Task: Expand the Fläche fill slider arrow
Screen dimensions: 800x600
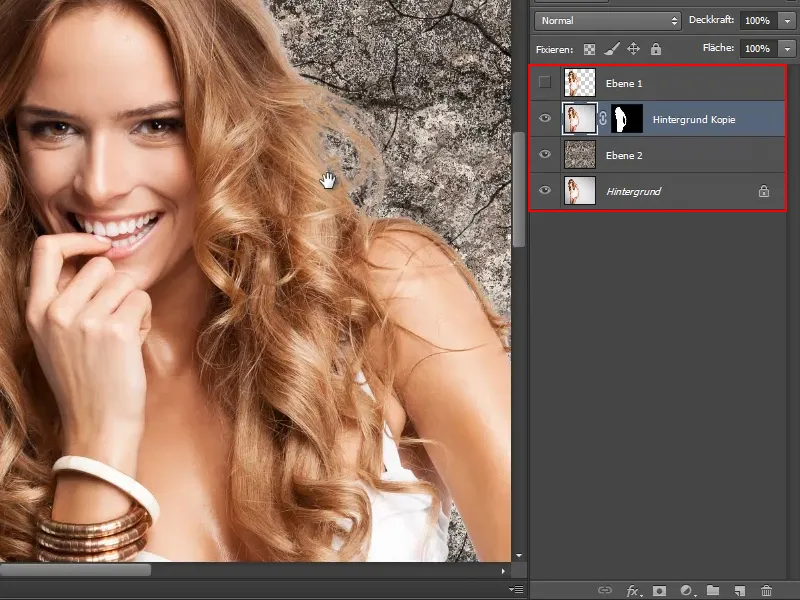Action: click(x=787, y=48)
